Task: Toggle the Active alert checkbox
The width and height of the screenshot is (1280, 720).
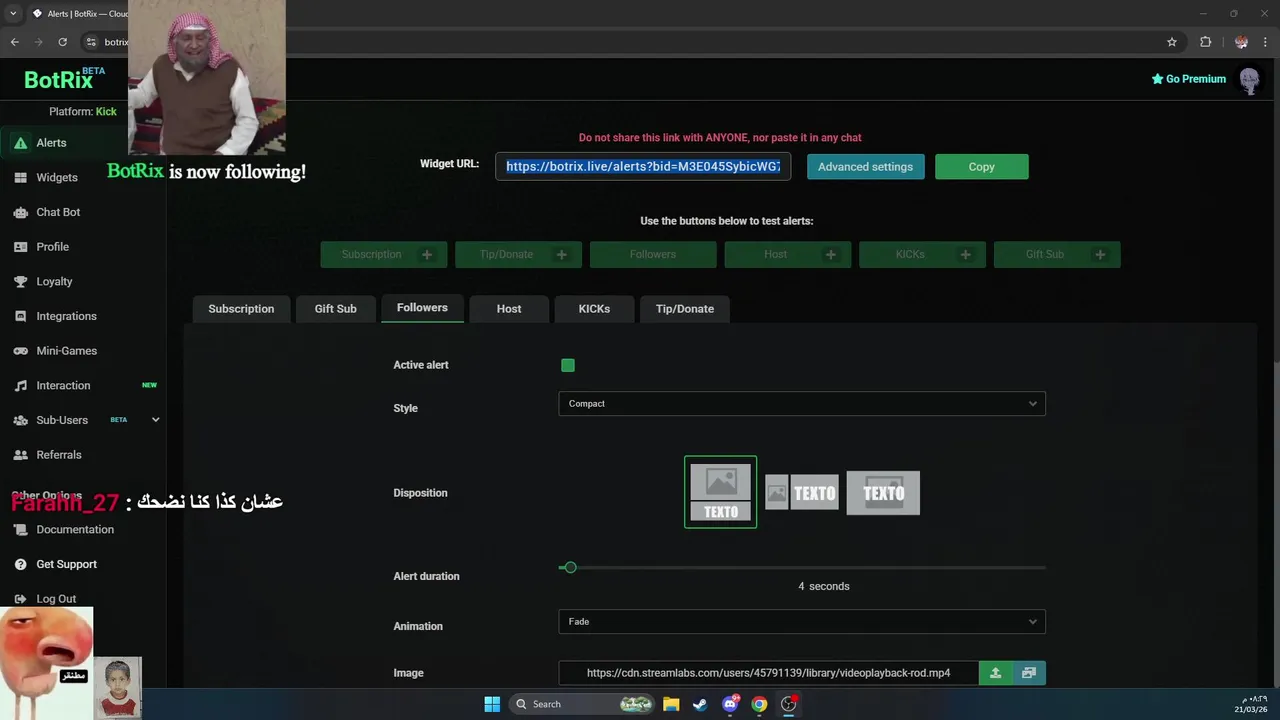Action: tap(568, 365)
